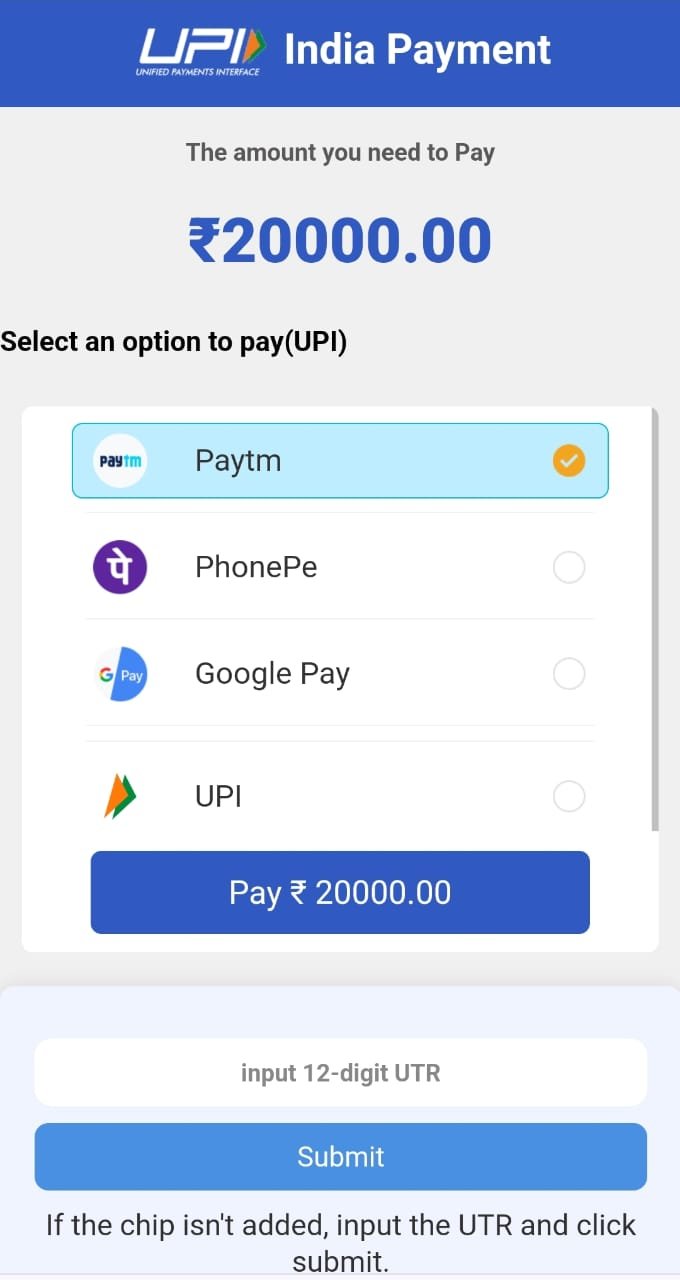The width and height of the screenshot is (680, 1280).
Task: Click the UTR submission instruction text
Action: pos(340,1241)
